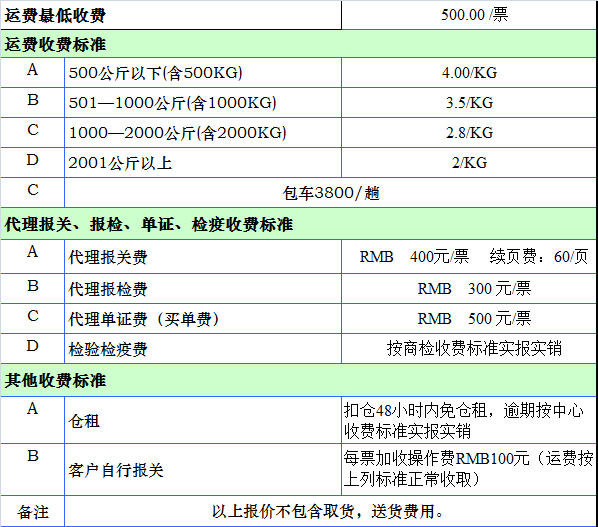Select letter 'A' beside 仓租

click(x=32, y=409)
